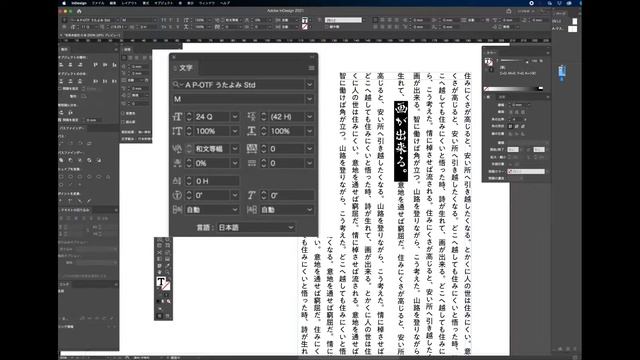640x360 pixels.
Task: Click the vertical scale icon in 文字 panel
Action: pyautogui.click(x=177, y=131)
